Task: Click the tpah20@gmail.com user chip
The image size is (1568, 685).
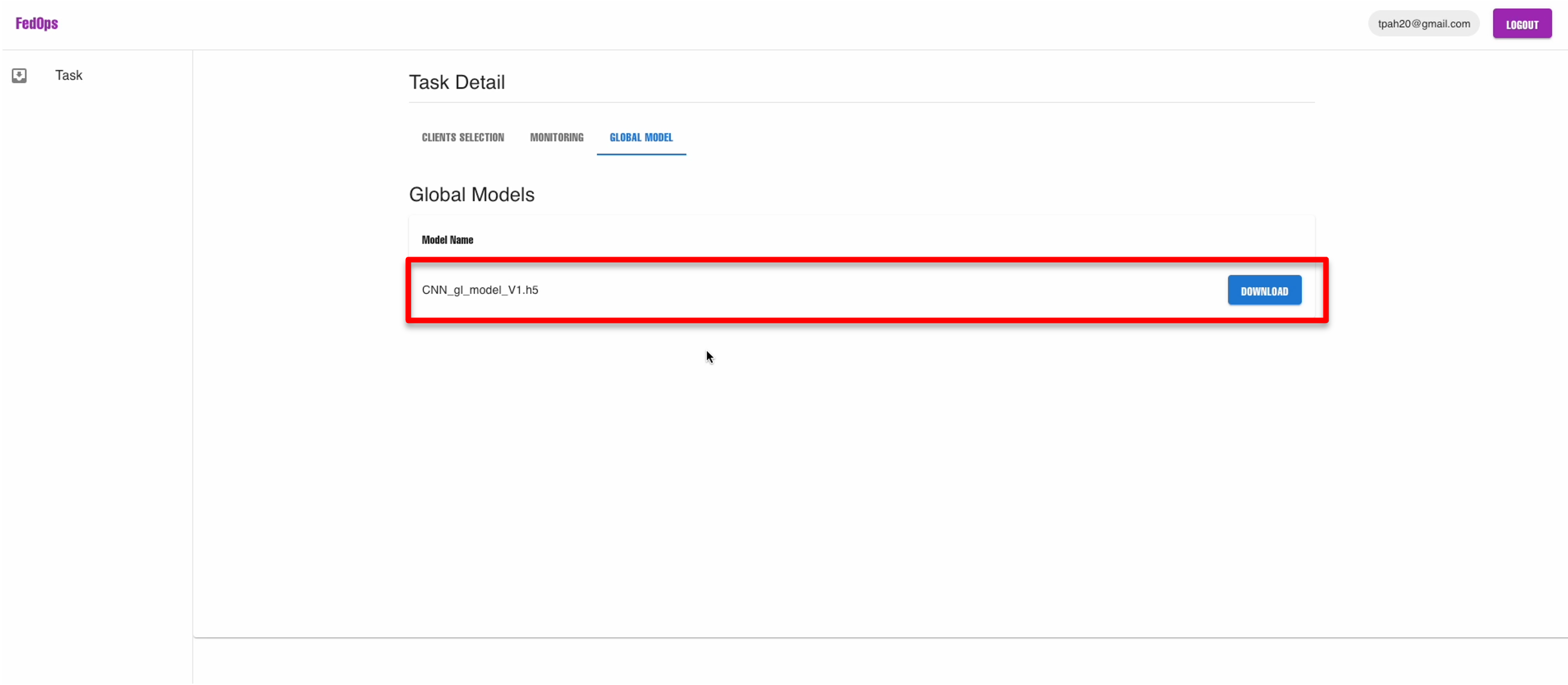Action: pyautogui.click(x=1423, y=24)
